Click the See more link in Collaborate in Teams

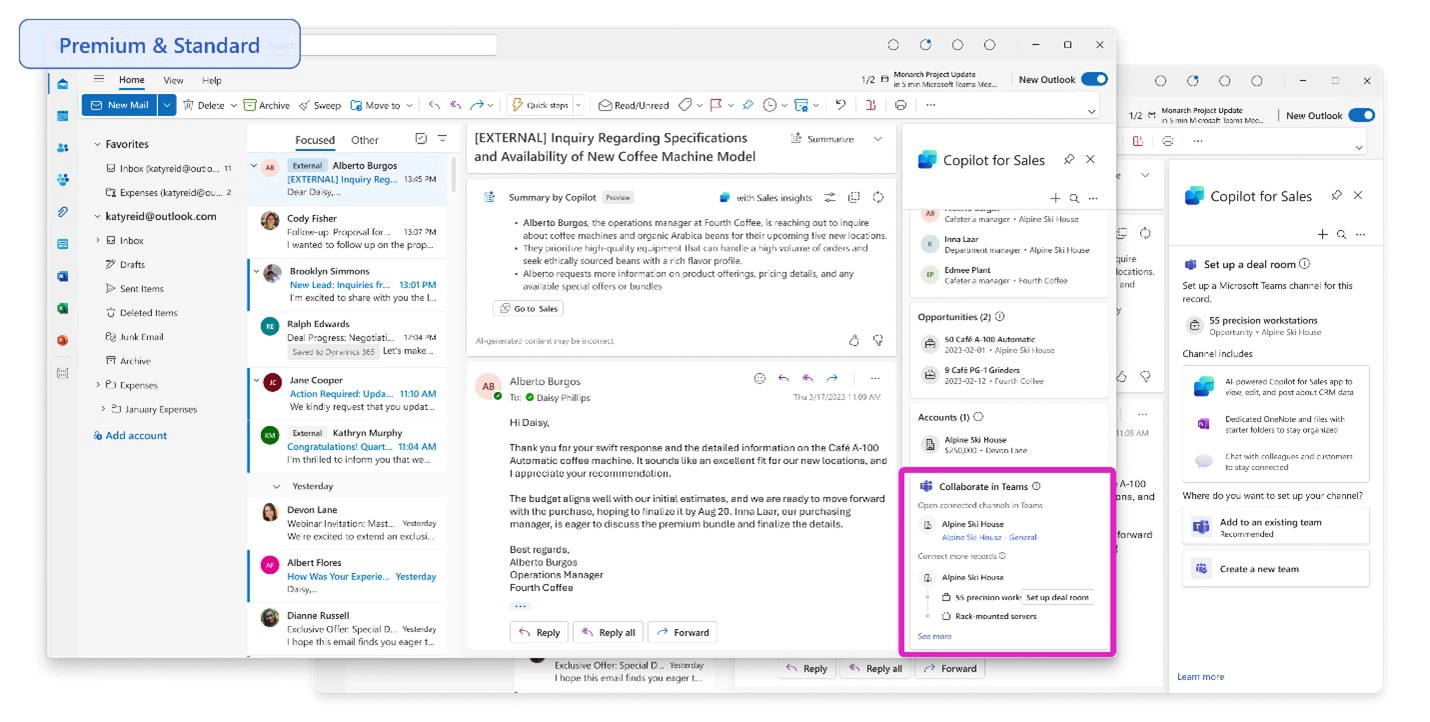[x=934, y=636]
